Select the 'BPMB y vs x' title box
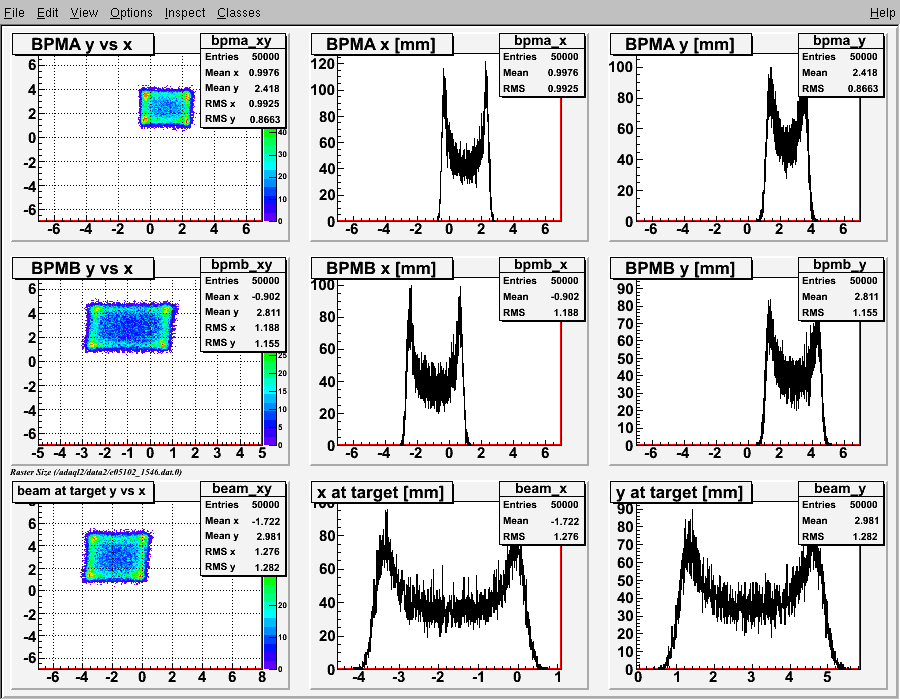Image resolution: width=900 pixels, height=700 pixels. 83,269
